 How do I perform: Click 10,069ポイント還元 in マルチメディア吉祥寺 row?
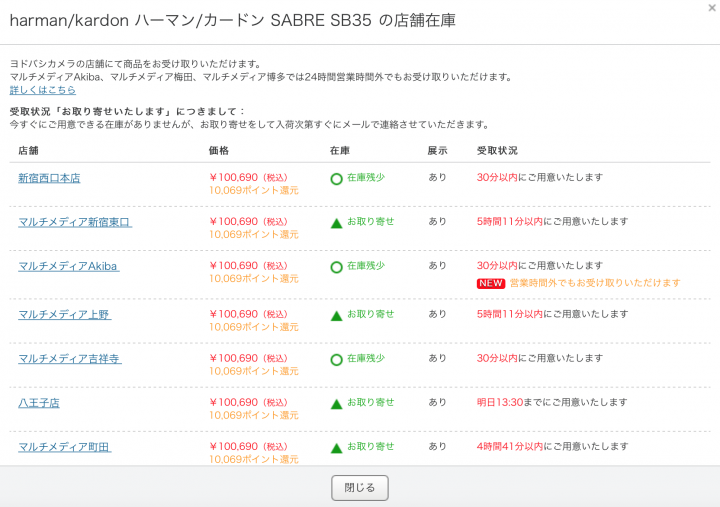pos(254,371)
